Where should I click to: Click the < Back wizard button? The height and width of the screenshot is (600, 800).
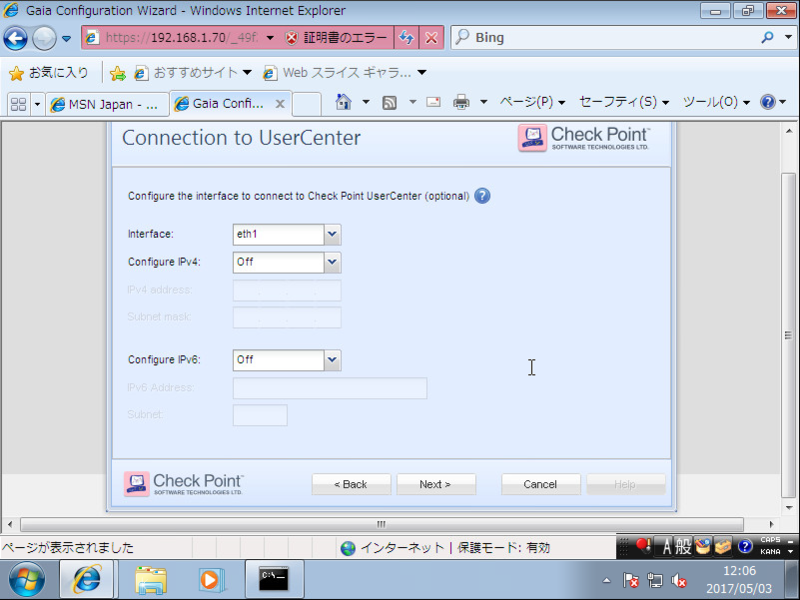[x=351, y=484]
